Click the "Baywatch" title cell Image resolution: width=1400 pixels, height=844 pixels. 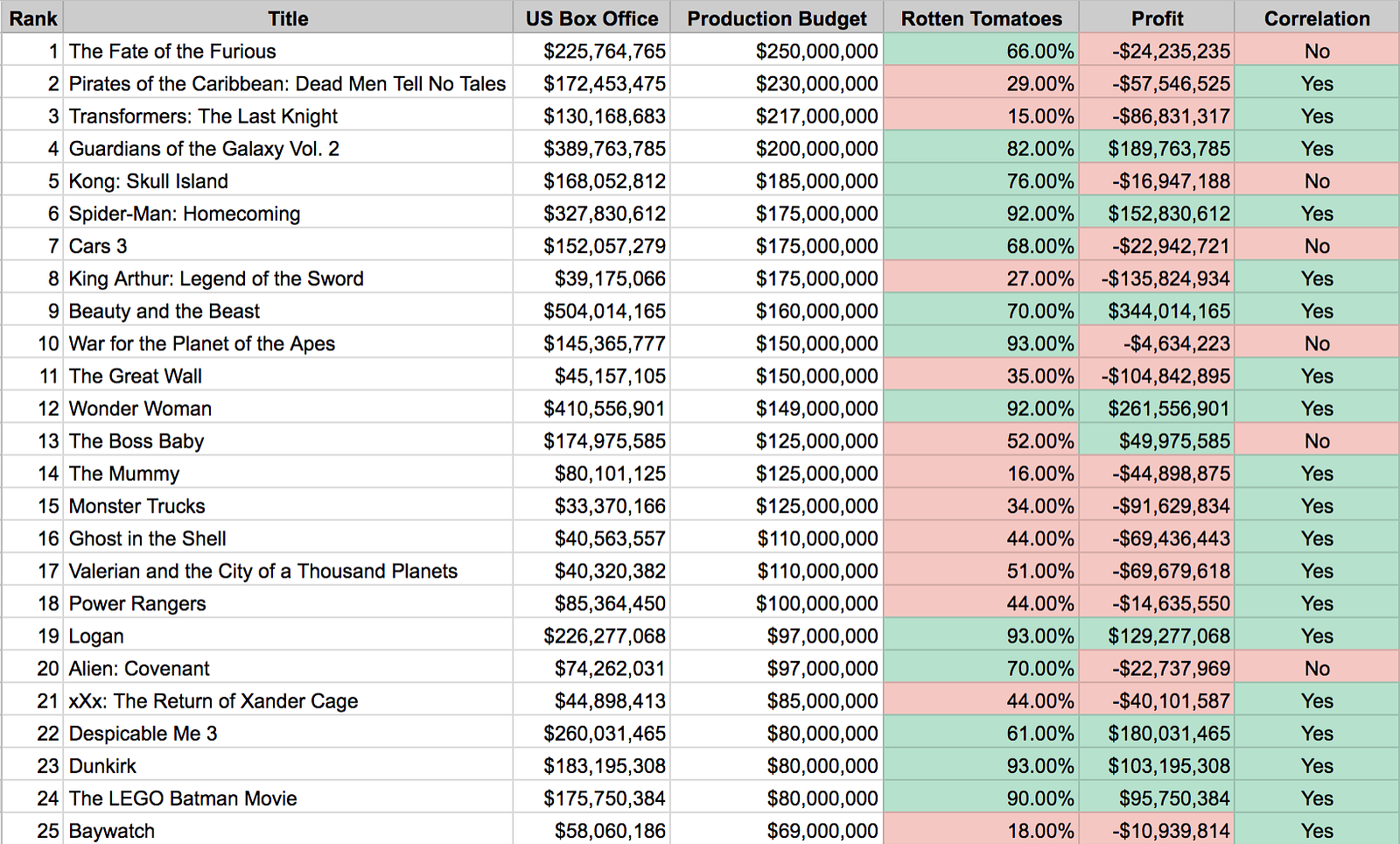pyautogui.click(x=288, y=829)
